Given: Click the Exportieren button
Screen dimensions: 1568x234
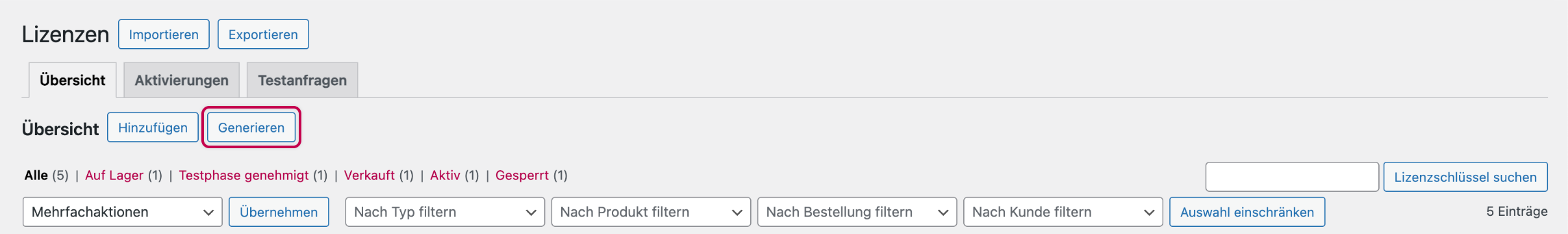Looking at the screenshot, I should point(263,34).
